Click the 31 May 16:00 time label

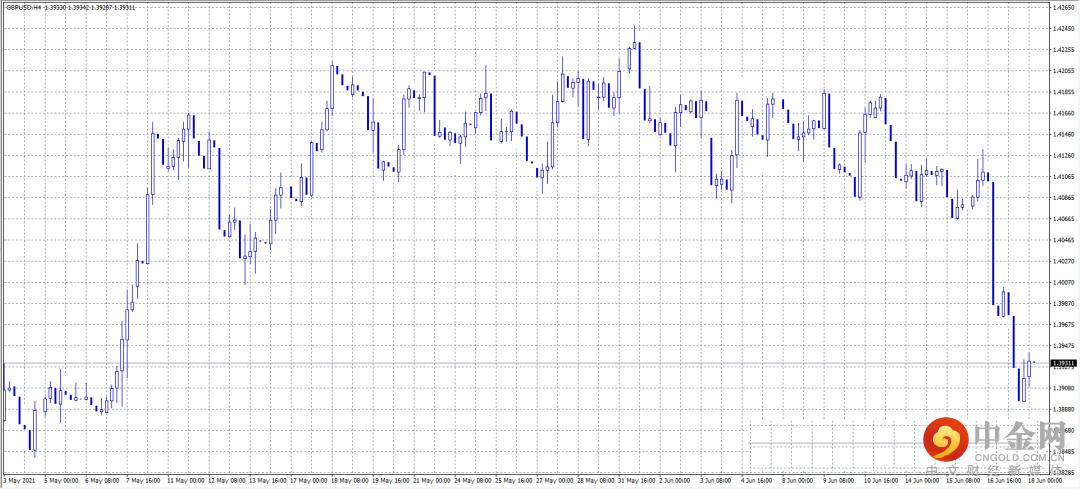click(x=636, y=480)
